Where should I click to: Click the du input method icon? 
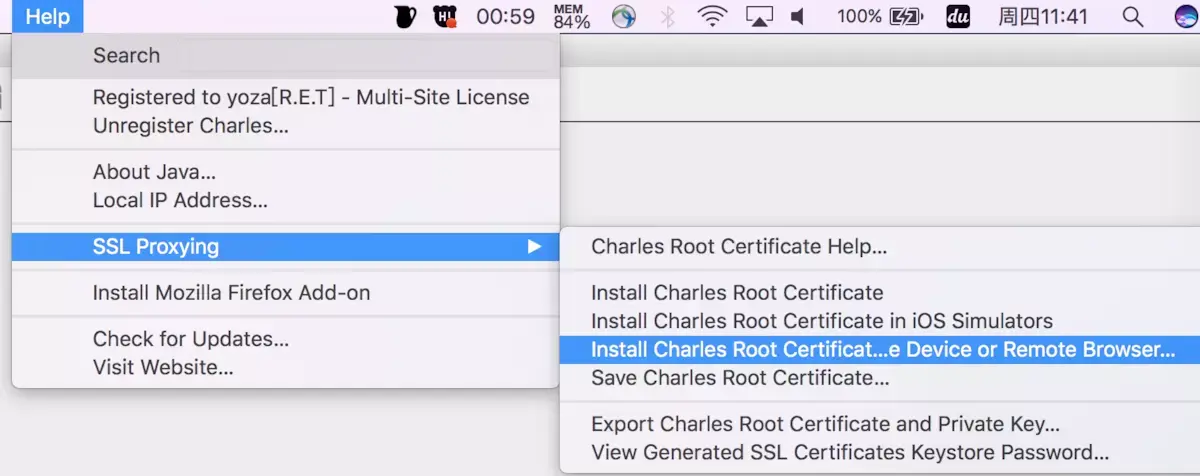pyautogui.click(x=958, y=16)
